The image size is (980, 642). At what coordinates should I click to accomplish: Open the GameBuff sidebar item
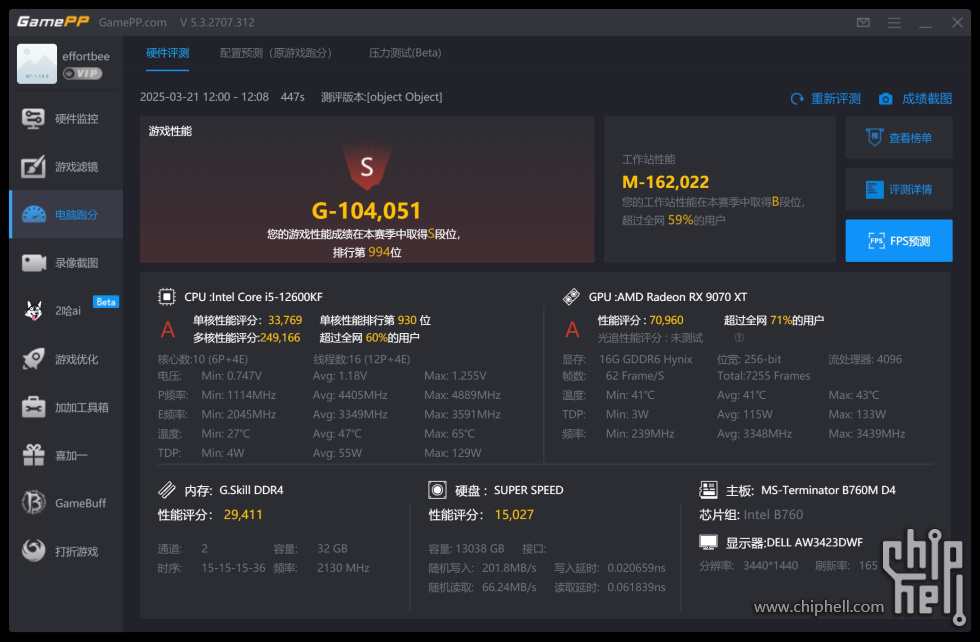point(66,503)
